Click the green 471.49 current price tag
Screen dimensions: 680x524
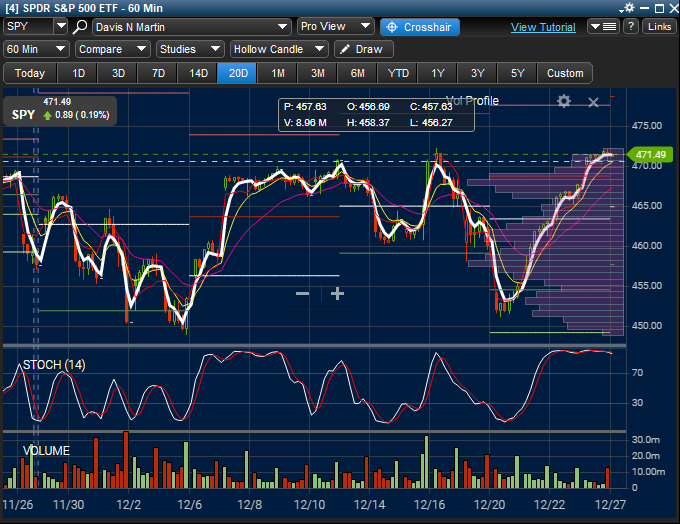coord(650,154)
